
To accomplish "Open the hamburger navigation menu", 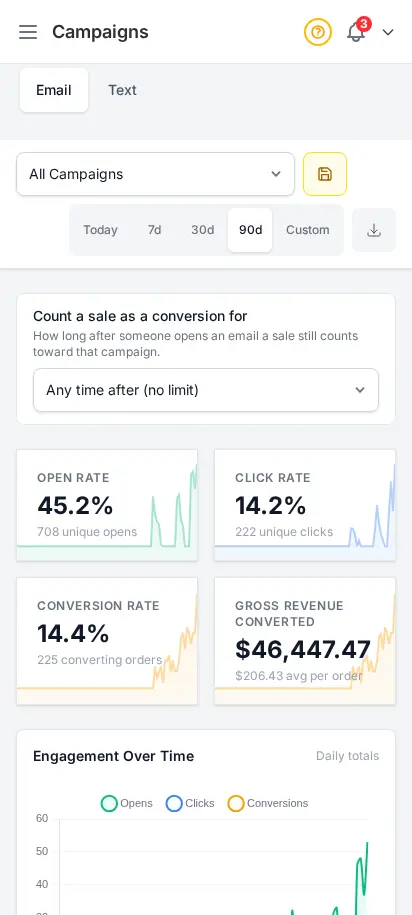I will tap(28, 32).
